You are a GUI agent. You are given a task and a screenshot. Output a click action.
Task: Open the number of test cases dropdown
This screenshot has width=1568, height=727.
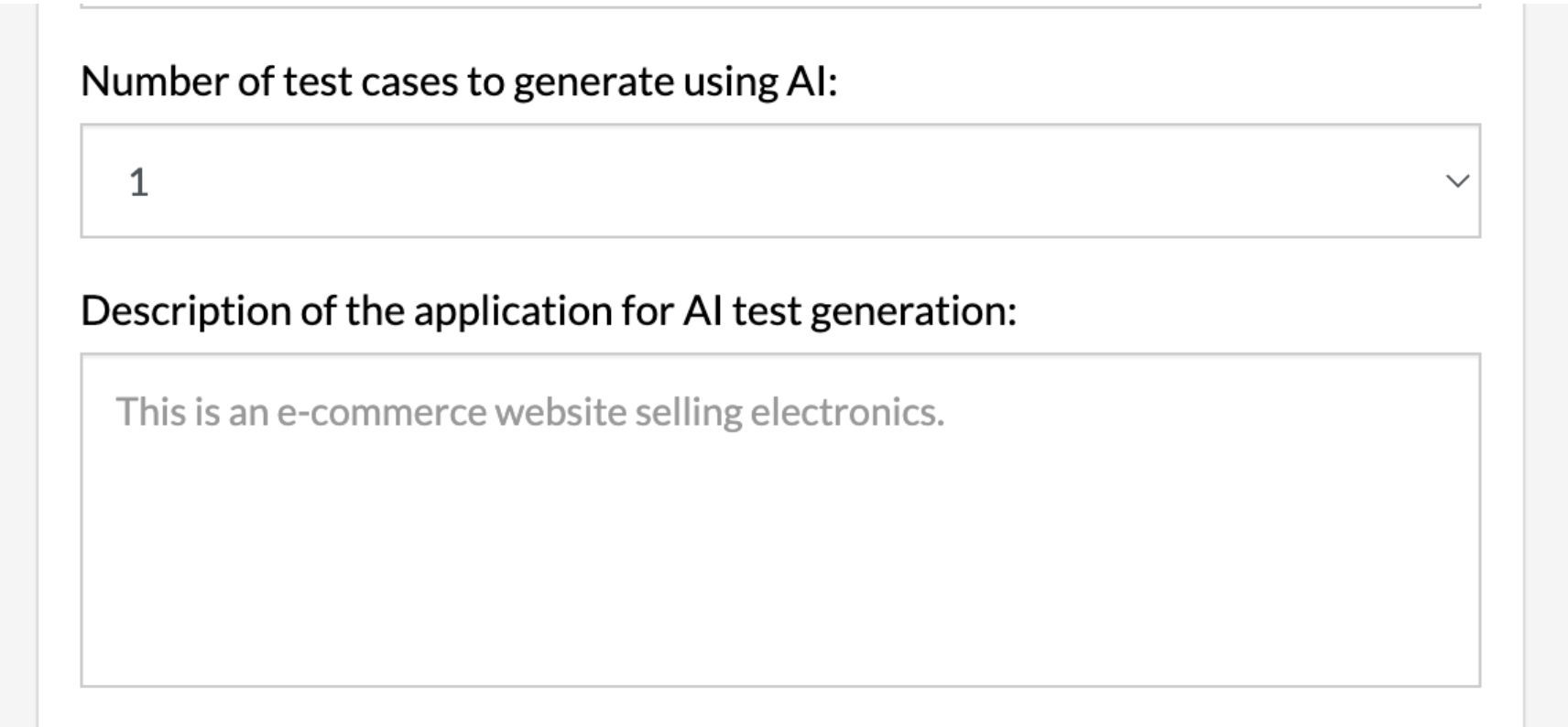[780, 181]
